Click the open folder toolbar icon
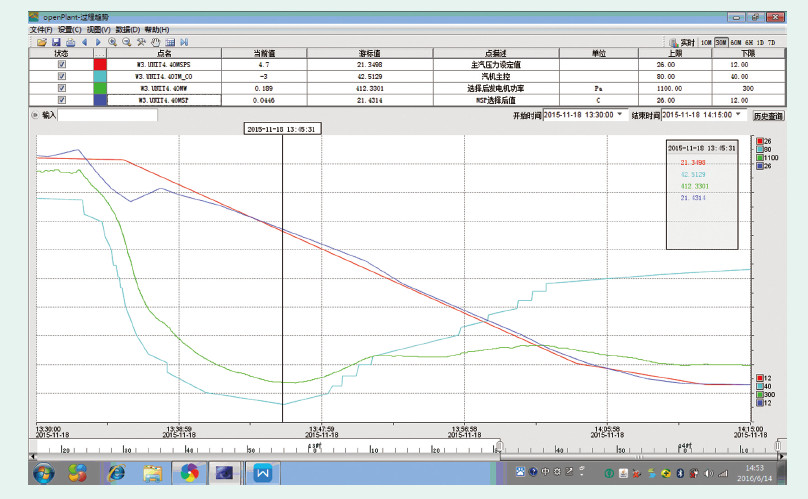 point(42,42)
